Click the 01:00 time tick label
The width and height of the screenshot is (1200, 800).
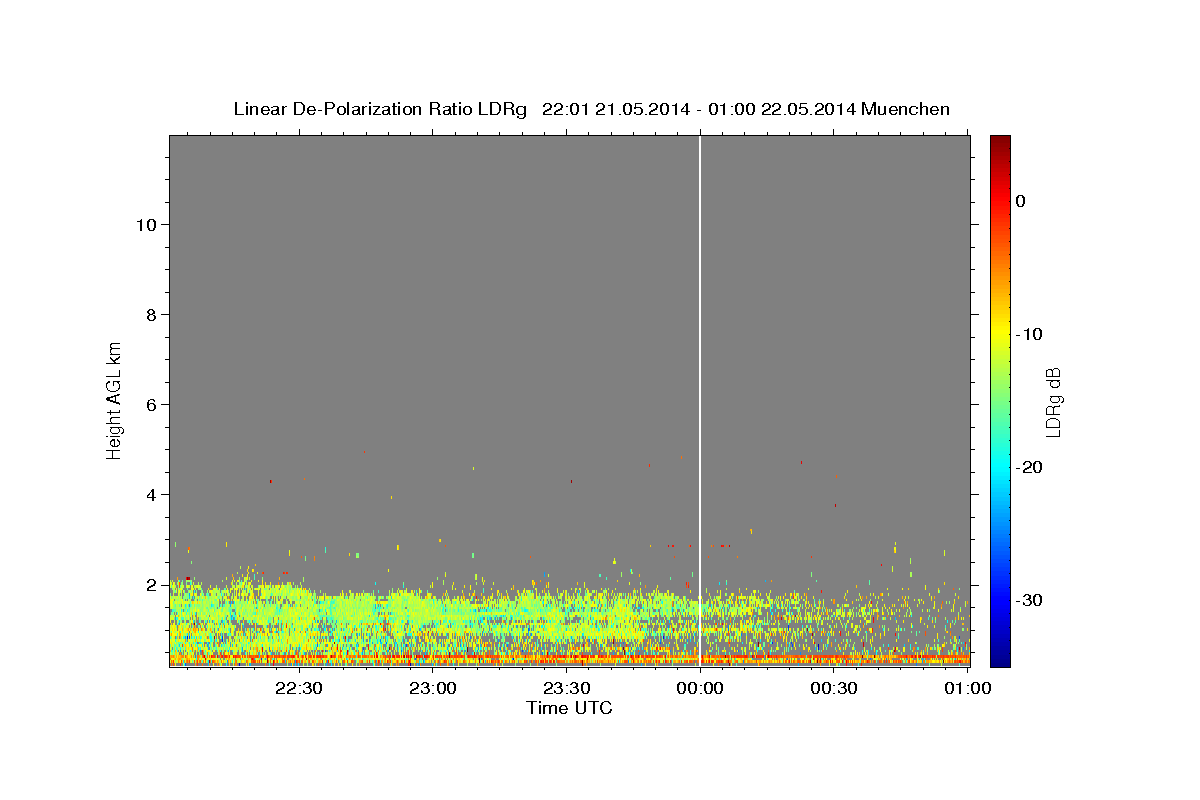pyautogui.click(x=967, y=688)
